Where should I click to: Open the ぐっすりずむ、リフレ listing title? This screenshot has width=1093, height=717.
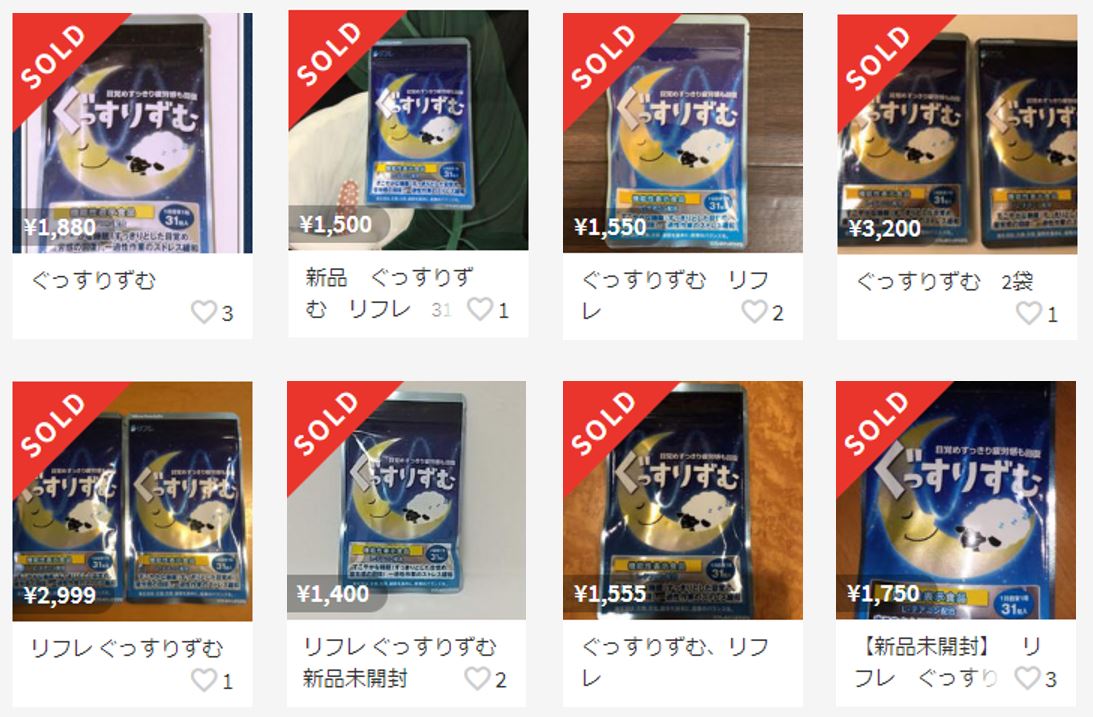675,662
